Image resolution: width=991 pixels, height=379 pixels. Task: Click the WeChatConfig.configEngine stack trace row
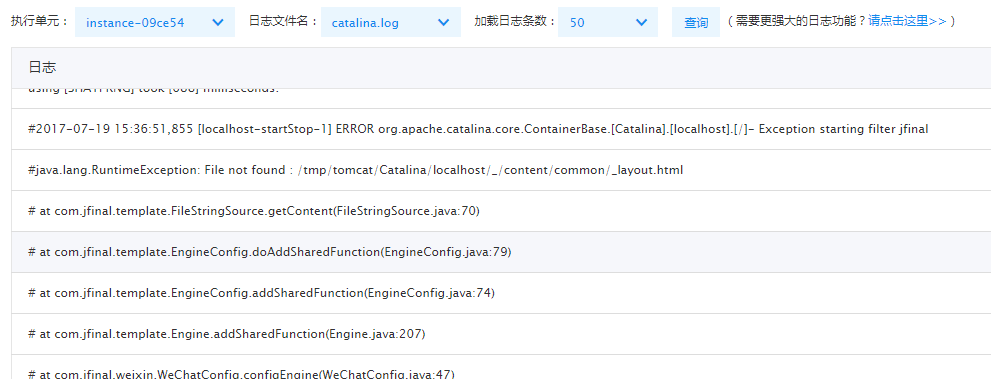point(501,367)
